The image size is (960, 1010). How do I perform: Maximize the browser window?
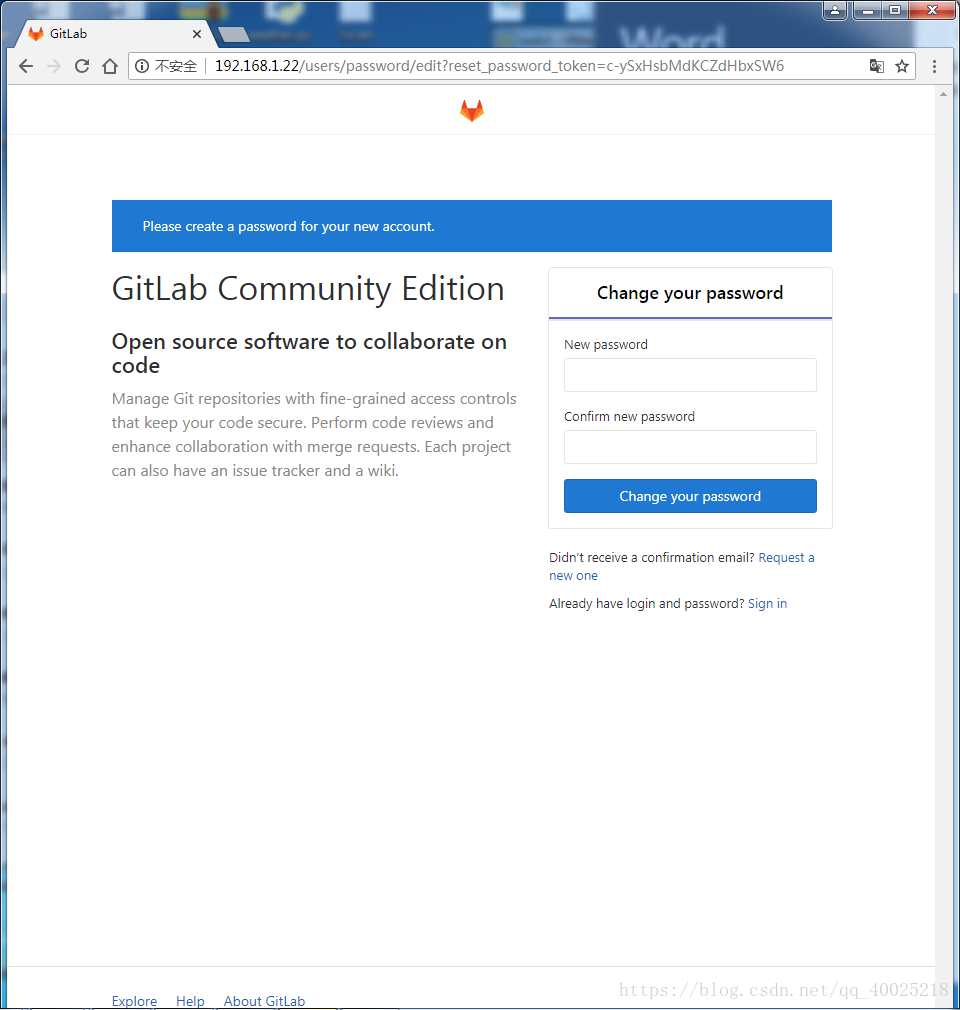895,10
